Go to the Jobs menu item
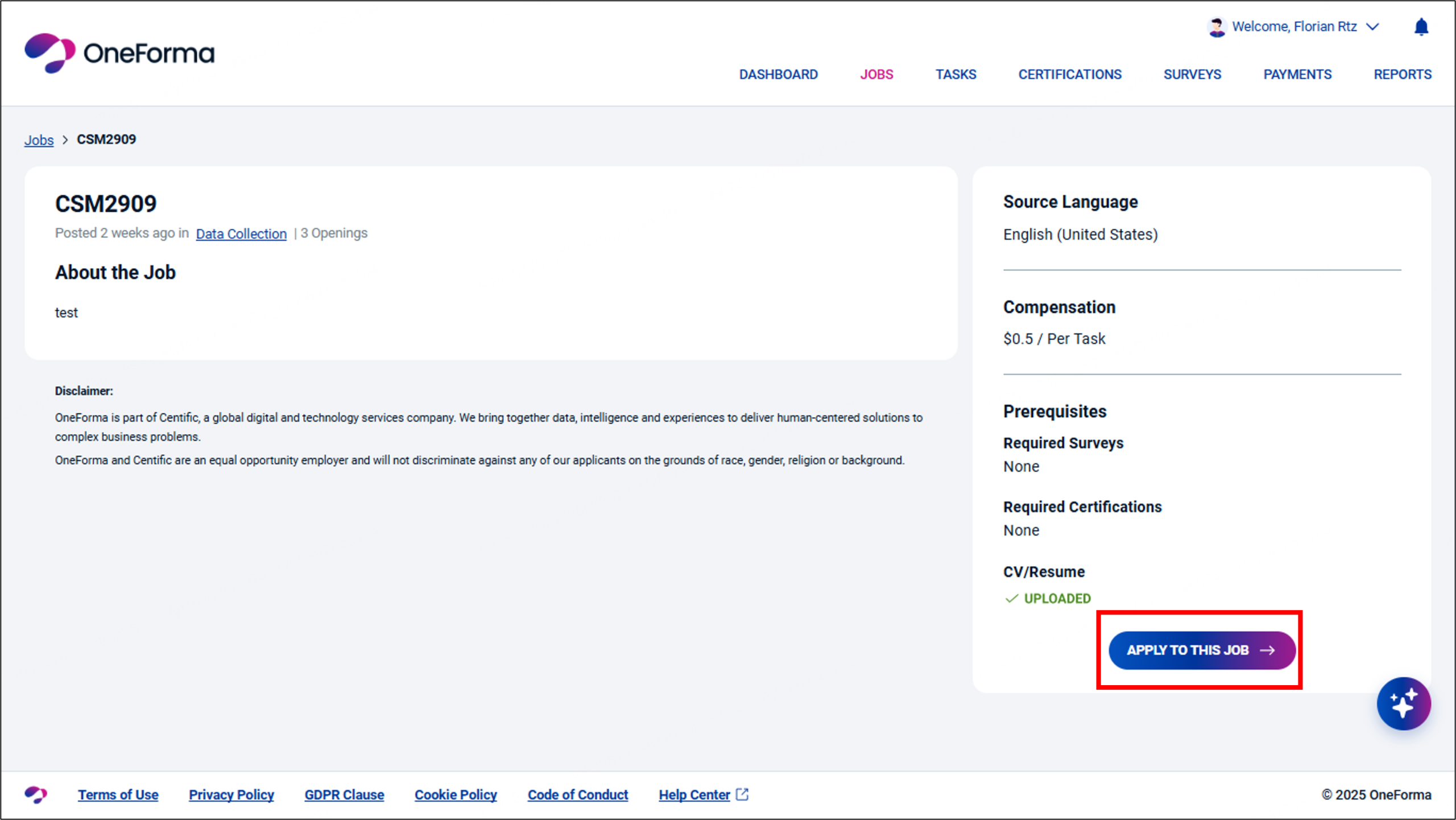 click(876, 75)
